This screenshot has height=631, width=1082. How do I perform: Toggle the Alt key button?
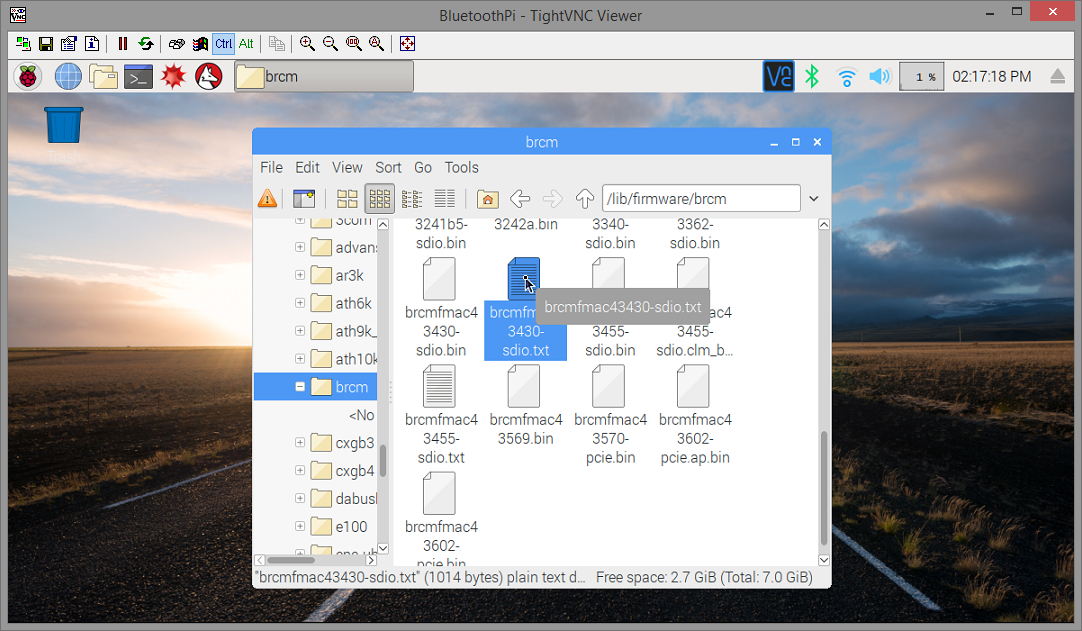tap(246, 43)
